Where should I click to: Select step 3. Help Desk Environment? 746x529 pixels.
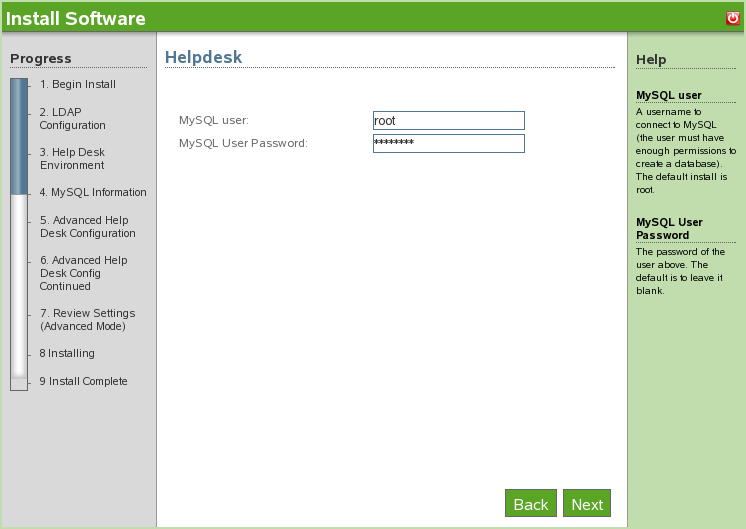pos(72,158)
